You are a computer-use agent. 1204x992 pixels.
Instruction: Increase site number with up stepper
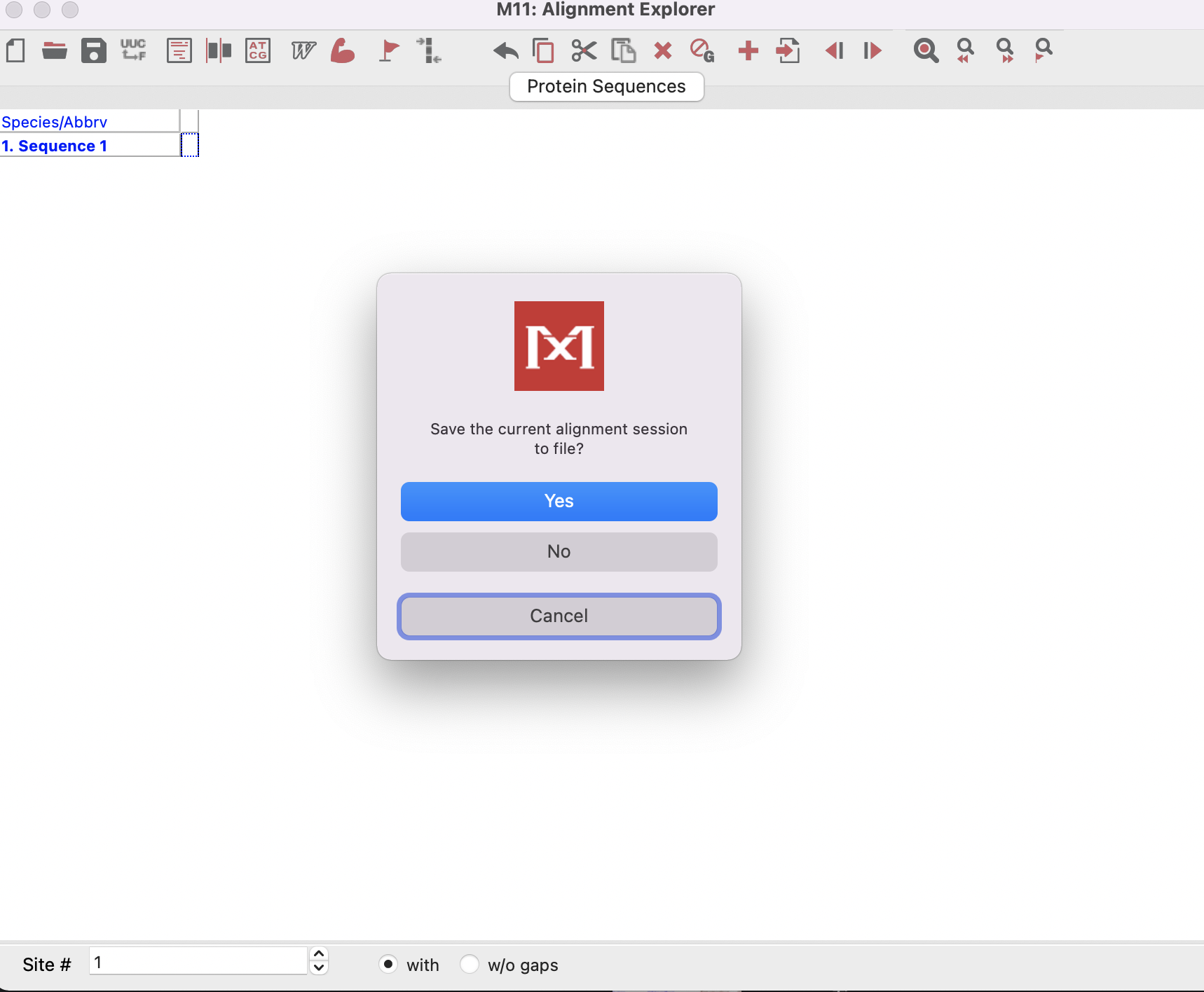tap(319, 954)
